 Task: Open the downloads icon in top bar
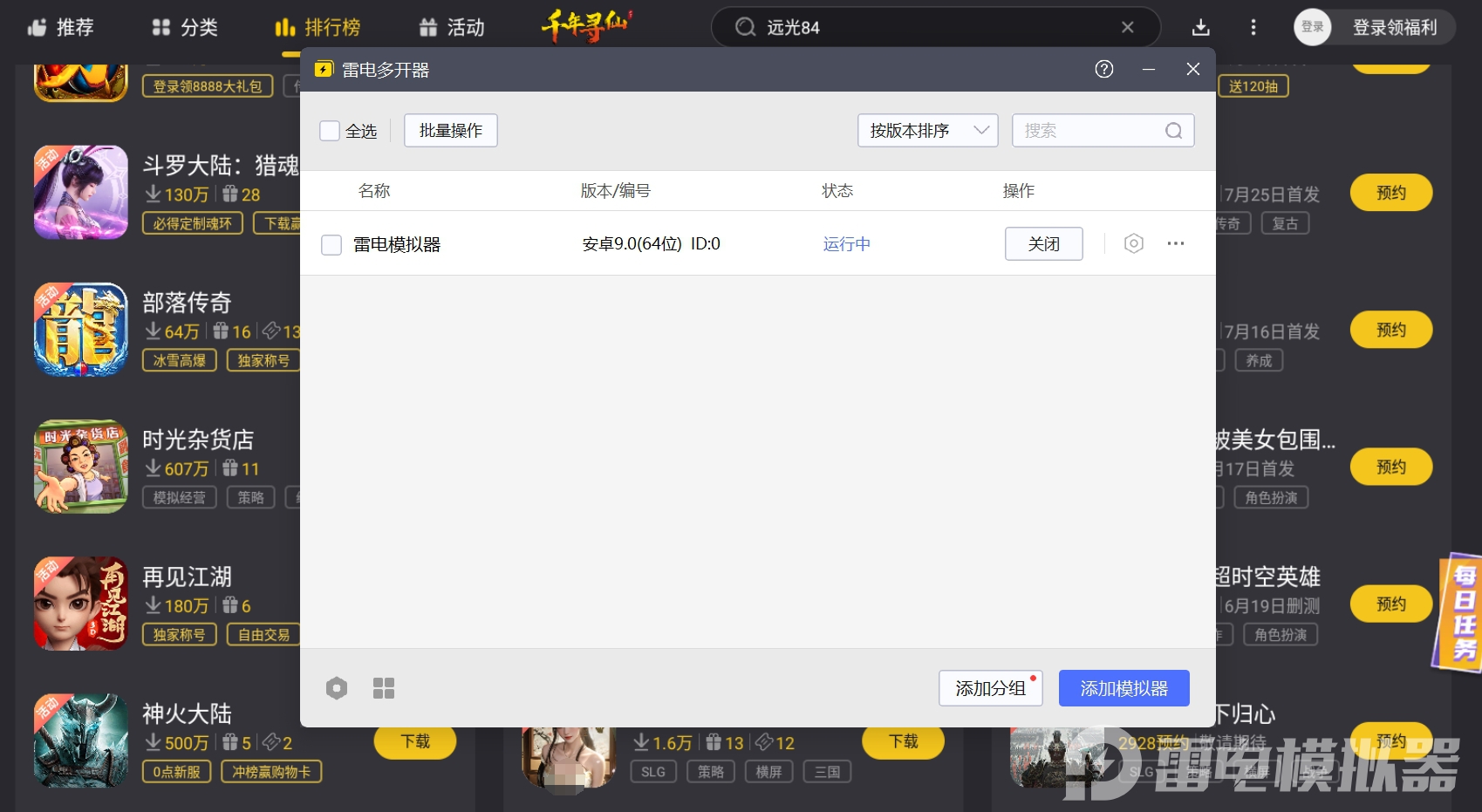(x=1200, y=27)
